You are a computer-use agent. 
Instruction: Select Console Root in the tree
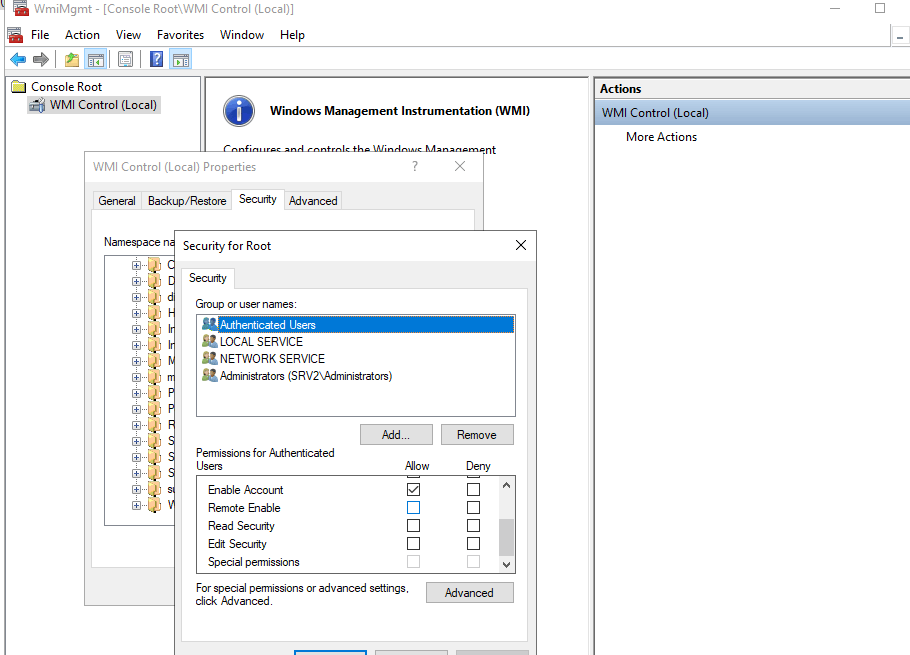(x=66, y=86)
